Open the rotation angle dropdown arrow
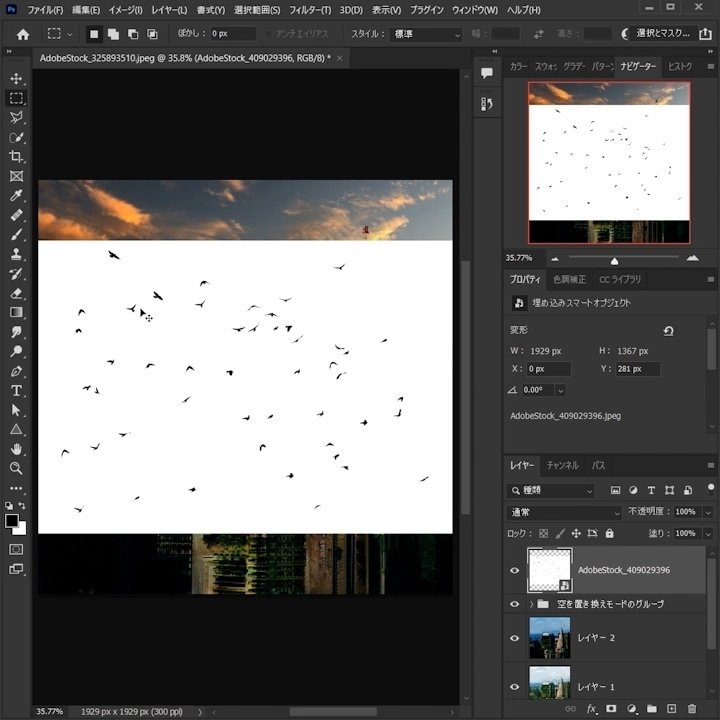This screenshot has width=720, height=720. click(x=560, y=391)
